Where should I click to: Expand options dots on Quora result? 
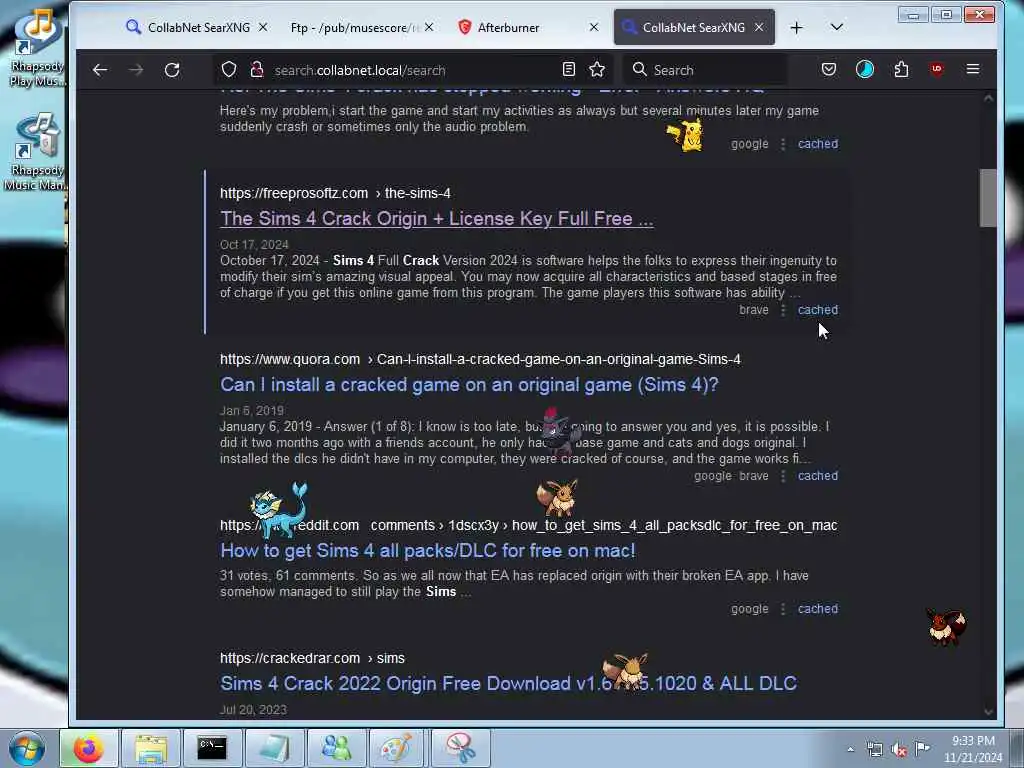783,476
